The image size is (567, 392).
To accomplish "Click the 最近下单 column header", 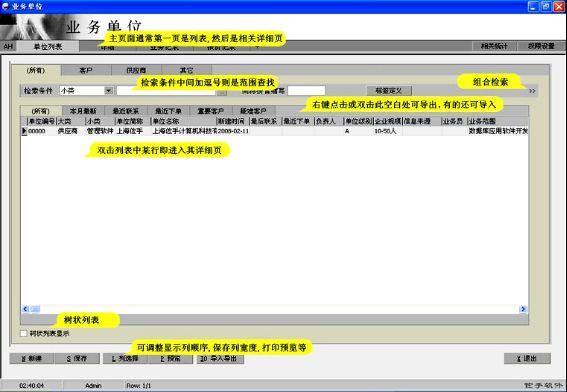I will 298,121.
